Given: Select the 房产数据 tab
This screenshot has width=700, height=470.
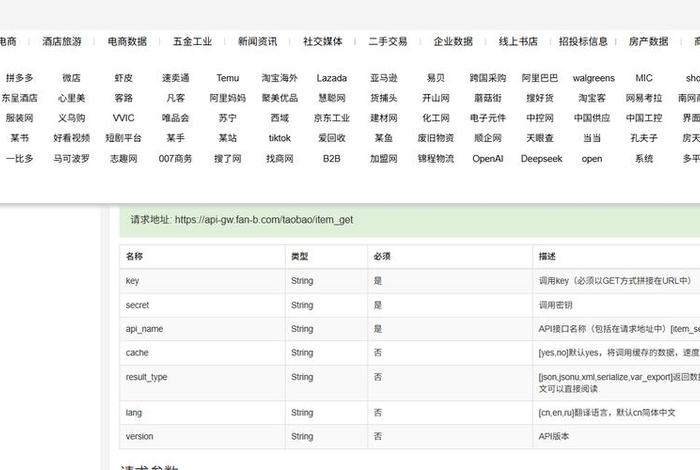Looking at the screenshot, I should [648, 42].
